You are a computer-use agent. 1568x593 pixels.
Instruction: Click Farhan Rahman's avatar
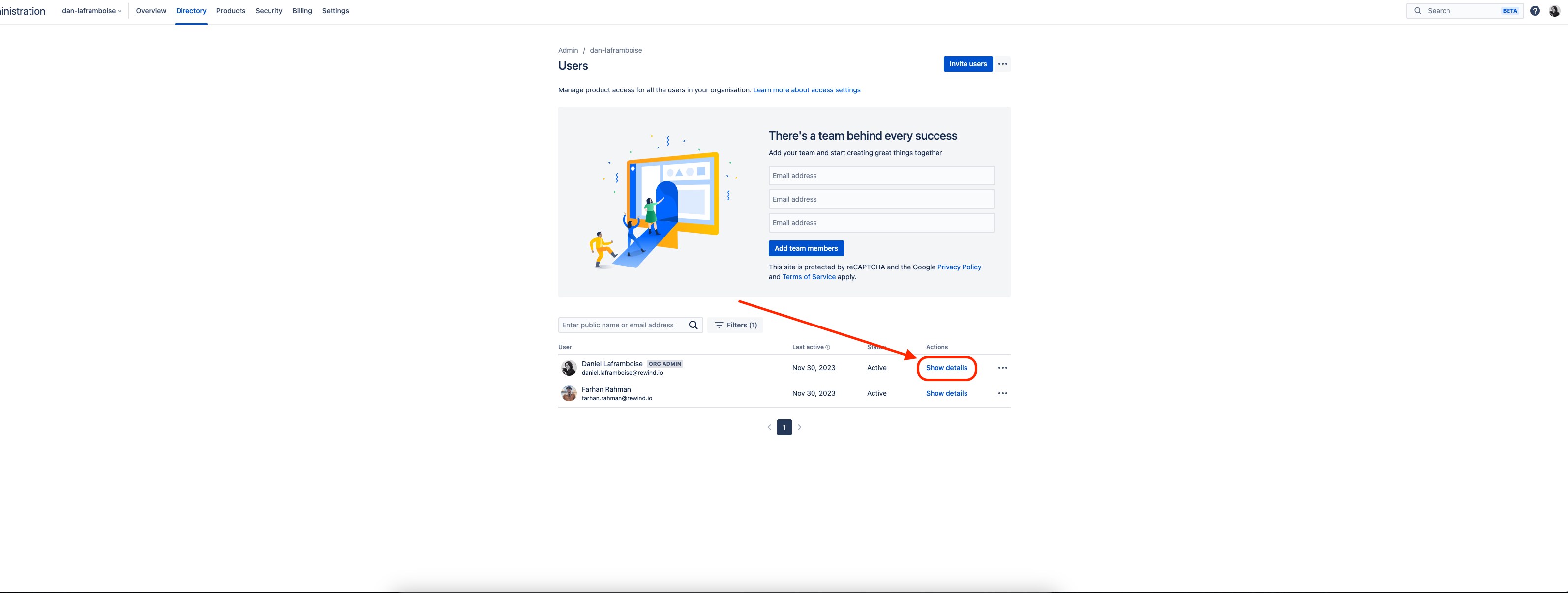point(569,393)
